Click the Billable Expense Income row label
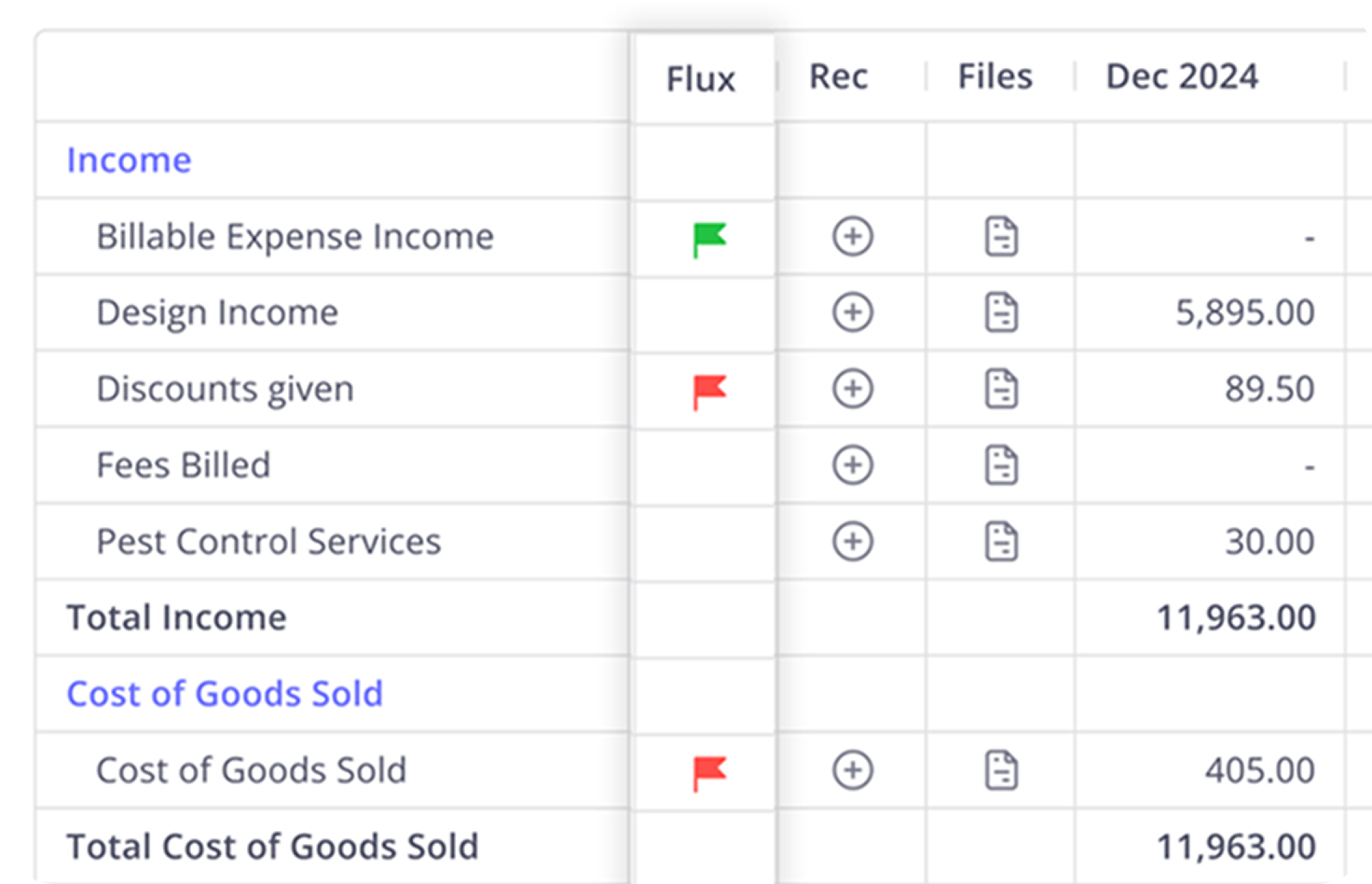The image size is (1372, 884). tap(295, 237)
